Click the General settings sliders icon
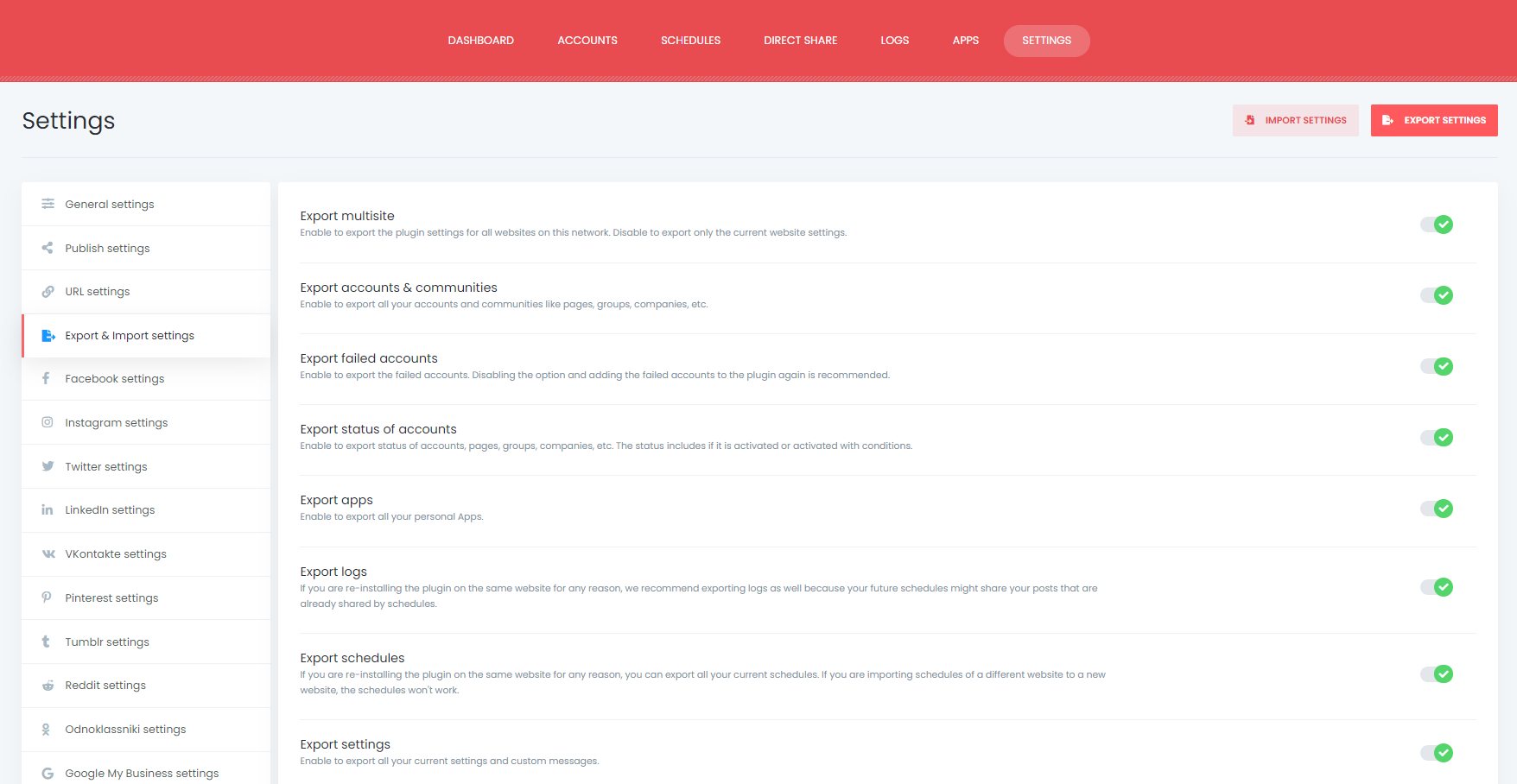1517x784 pixels. coord(48,204)
